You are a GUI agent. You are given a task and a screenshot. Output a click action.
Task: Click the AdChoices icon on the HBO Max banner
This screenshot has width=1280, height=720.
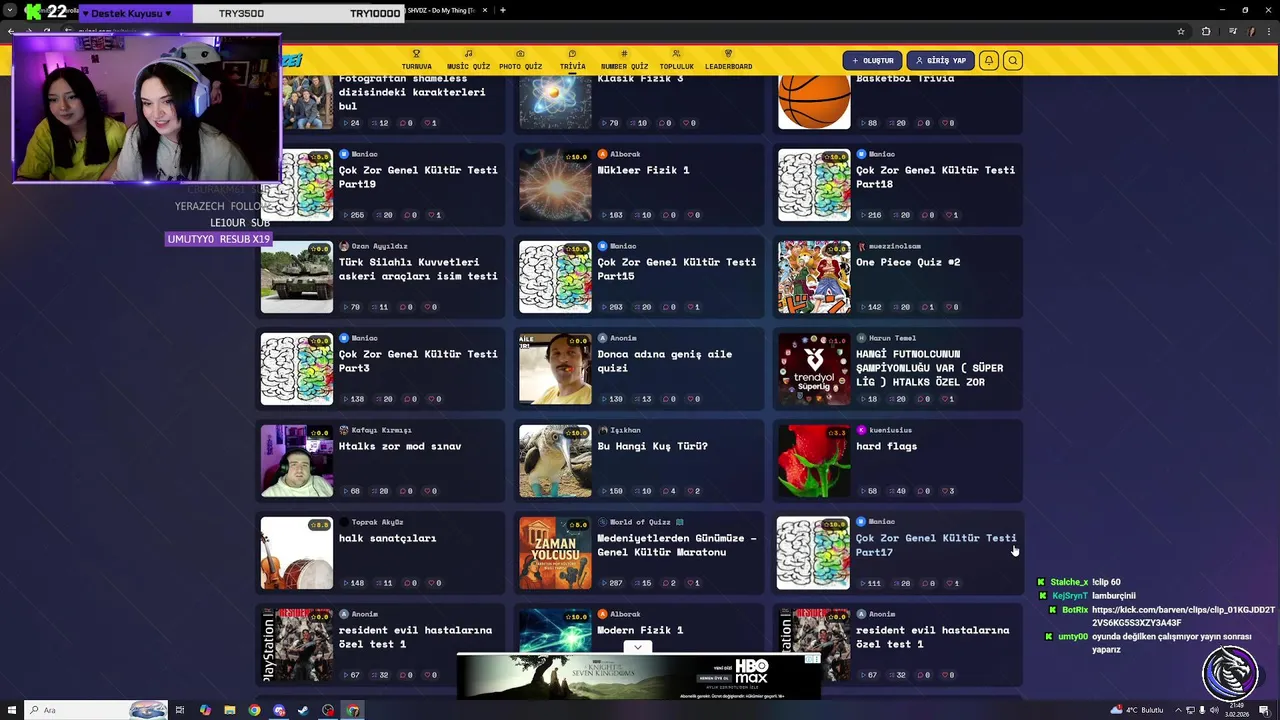point(812,658)
